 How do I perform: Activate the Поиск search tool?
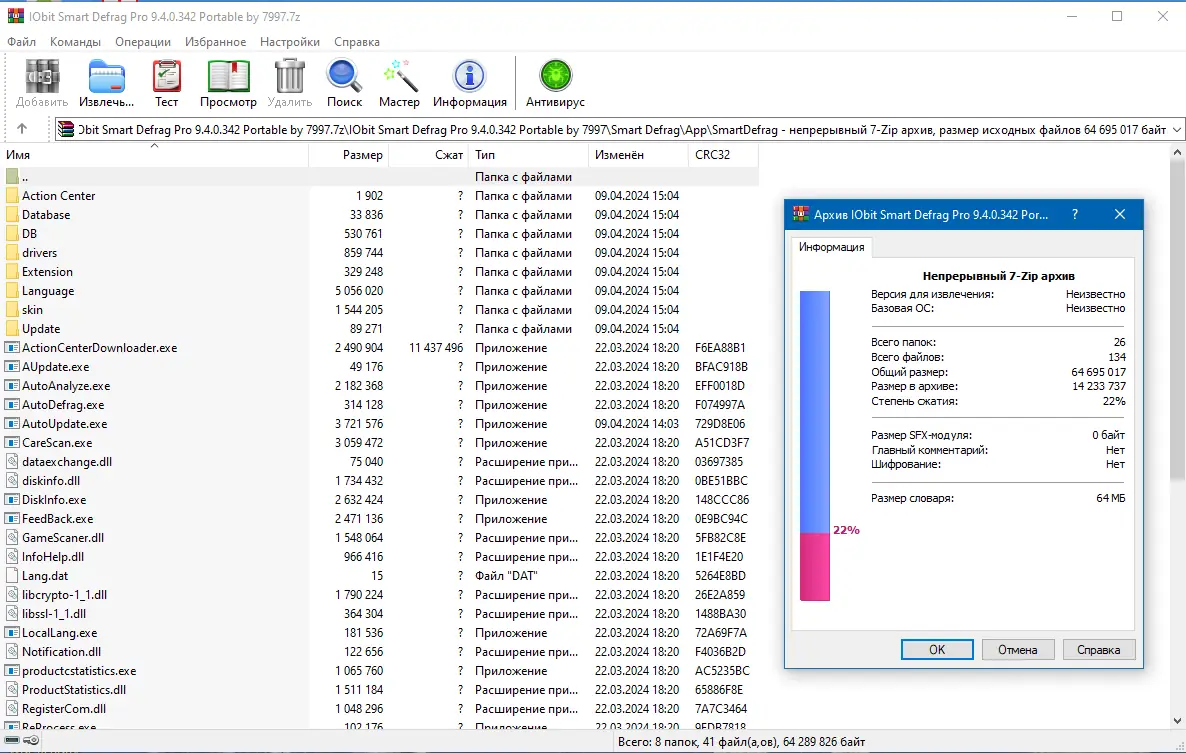pos(344,80)
